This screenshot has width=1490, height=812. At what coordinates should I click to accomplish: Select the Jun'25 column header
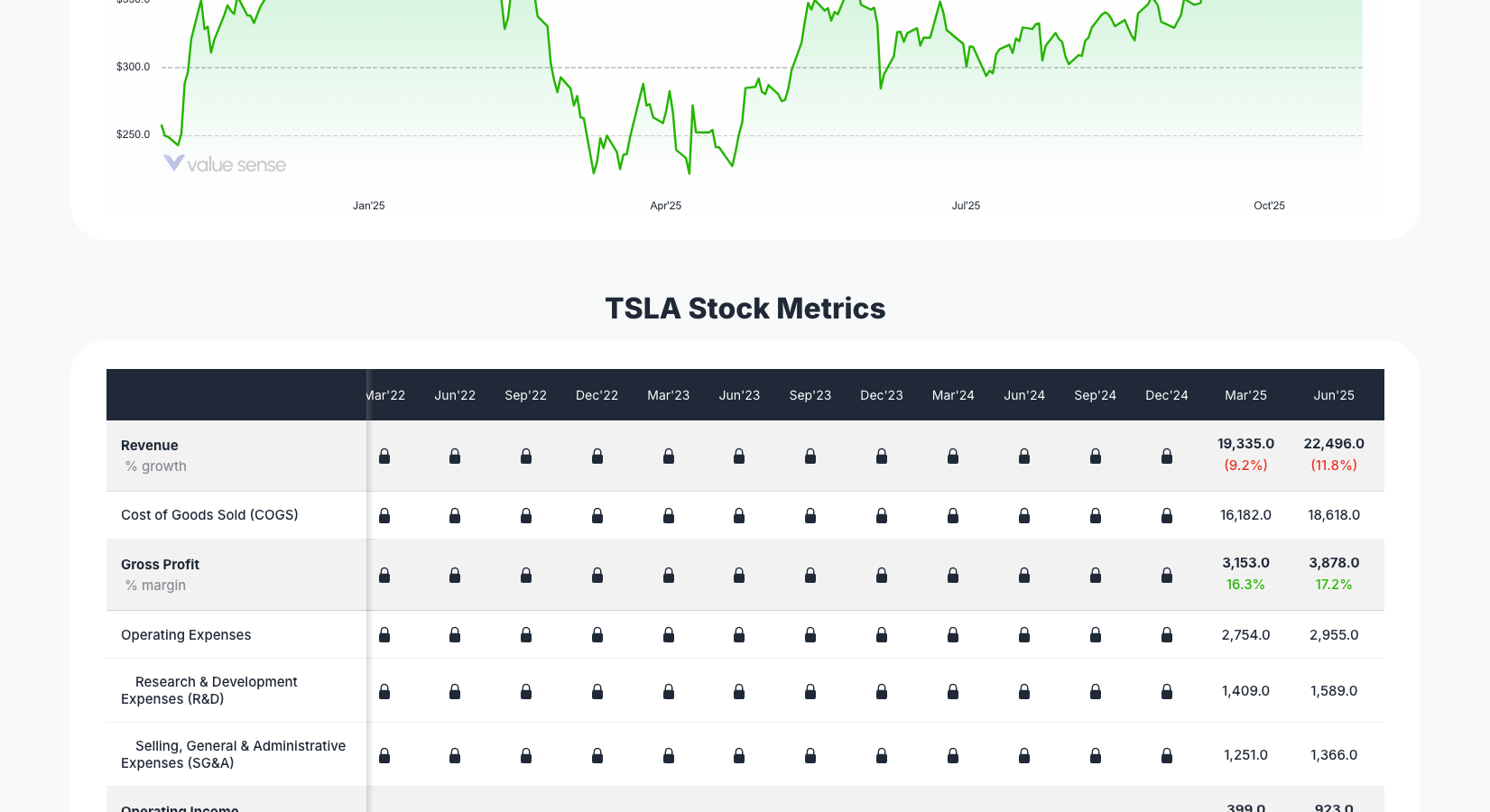1334,394
